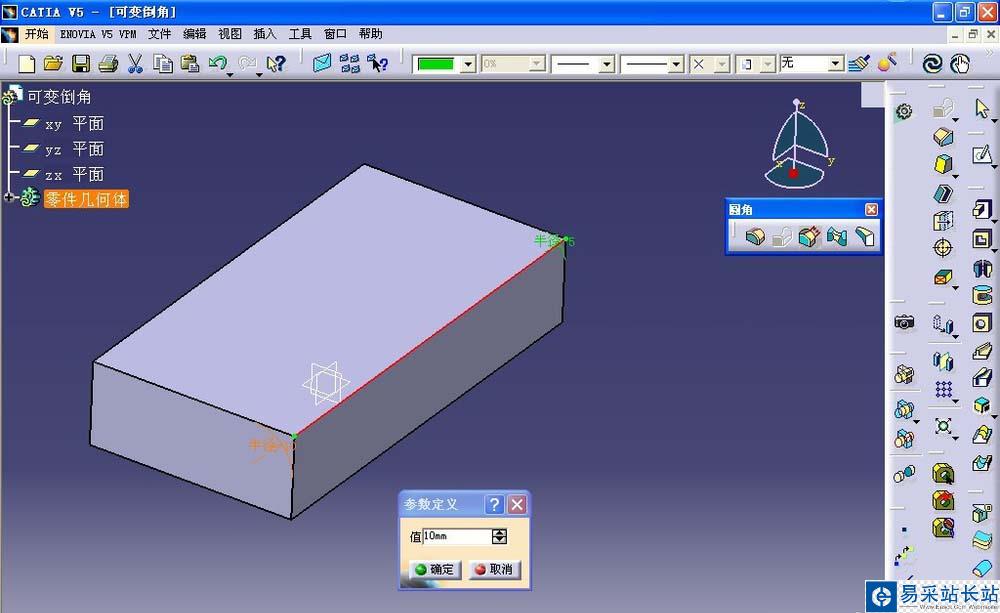The image size is (1000, 613).
Task: Select 零件几何体 in the specification tree
Action: (86, 199)
